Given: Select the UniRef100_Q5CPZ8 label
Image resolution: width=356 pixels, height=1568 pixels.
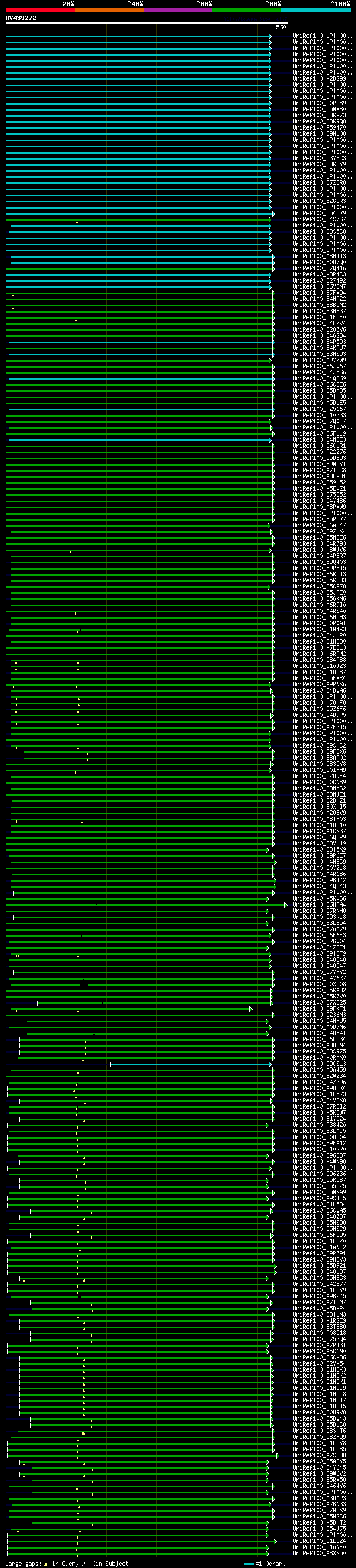Looking at the screenshot, I should pos(319,586).
